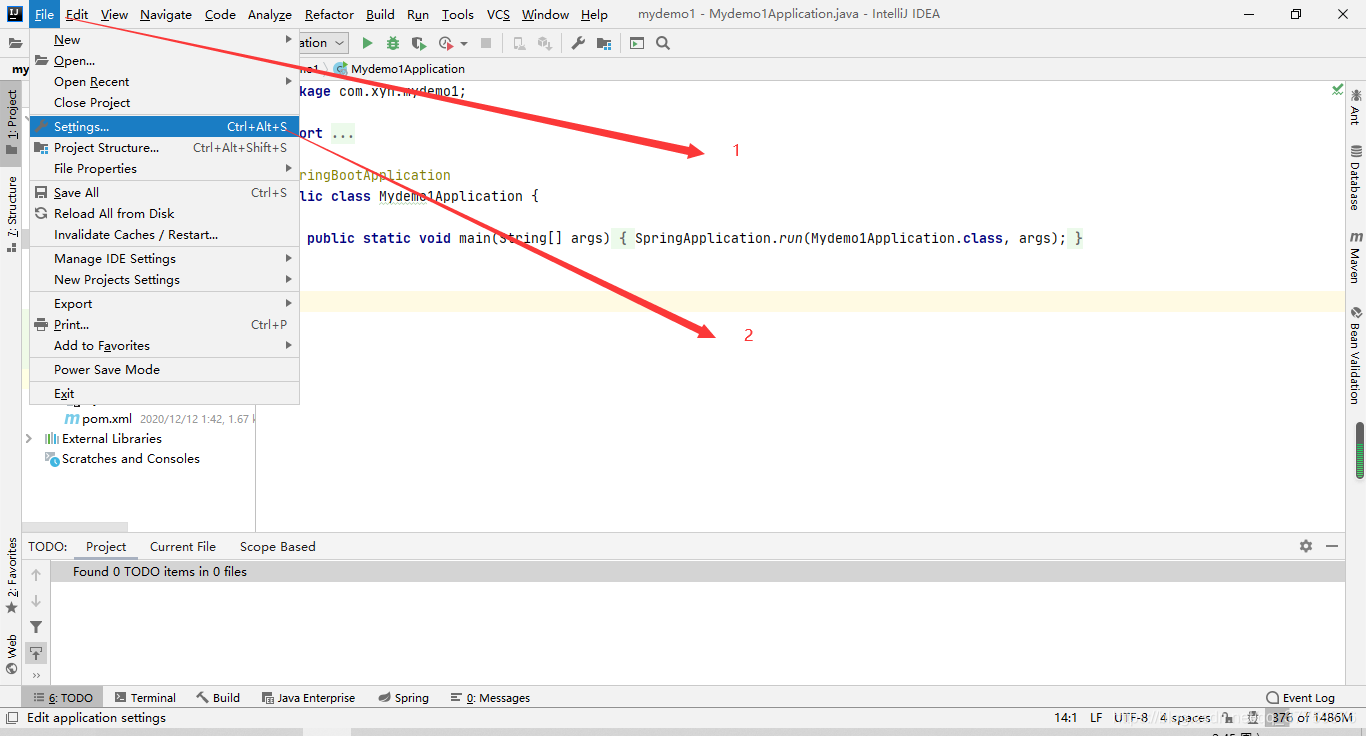Toggle tool window bars icon in status bar
The width and height of the screenshot is (1366, 736).
point(12,718)
